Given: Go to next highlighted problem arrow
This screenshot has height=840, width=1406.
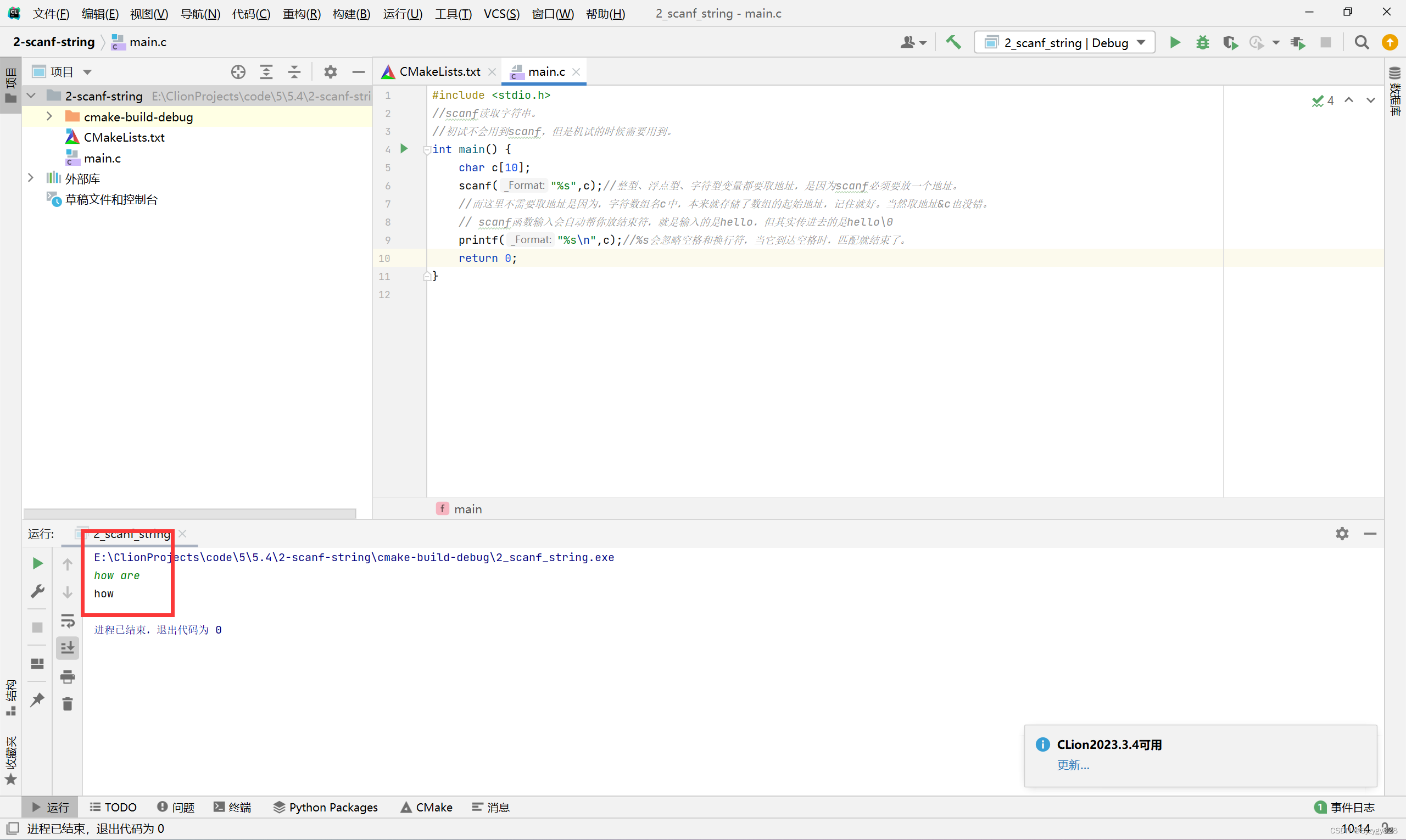Looking at the screenshot, I should click(x=1370, y=100).
